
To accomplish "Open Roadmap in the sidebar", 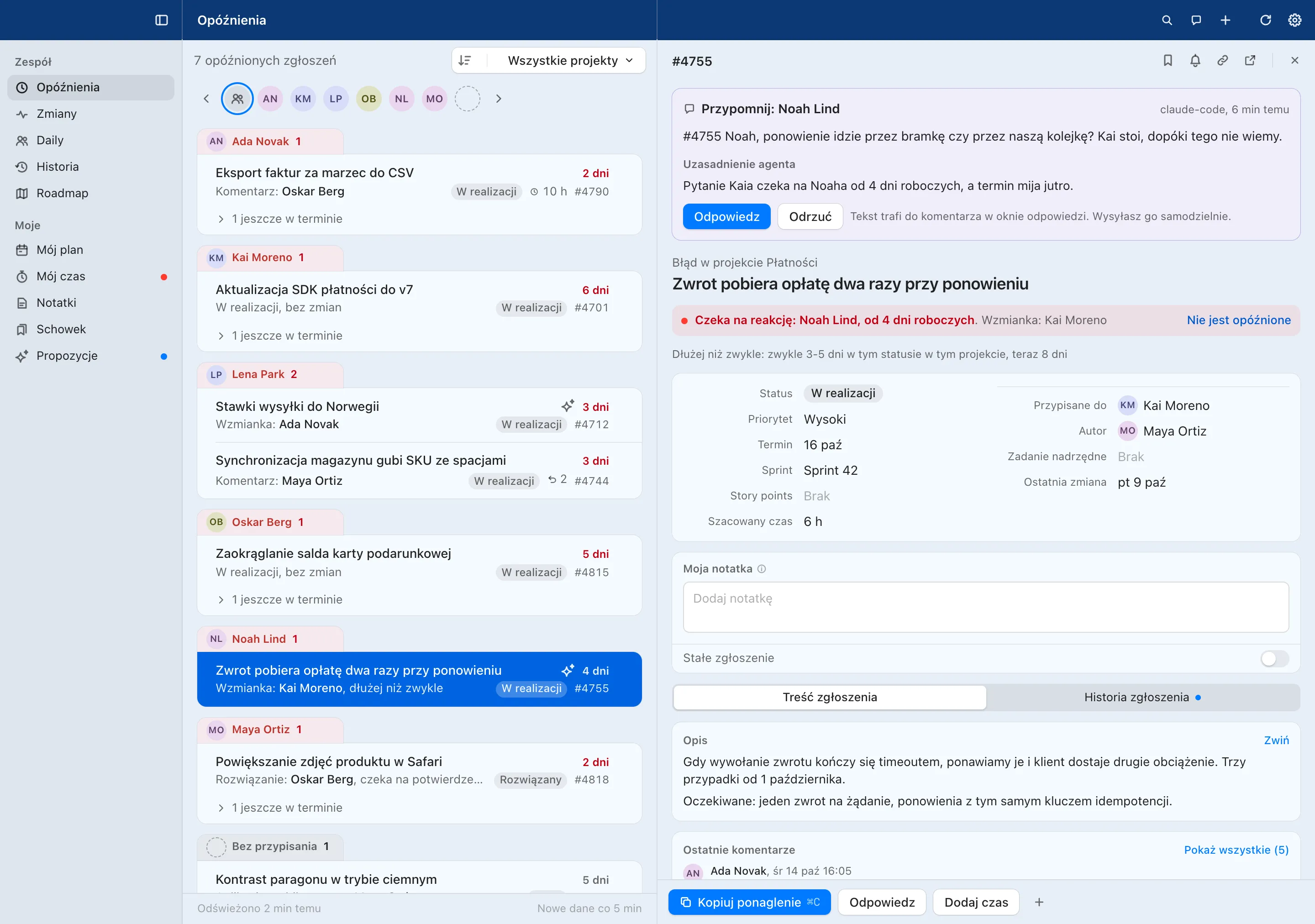I will click(90, 193).
